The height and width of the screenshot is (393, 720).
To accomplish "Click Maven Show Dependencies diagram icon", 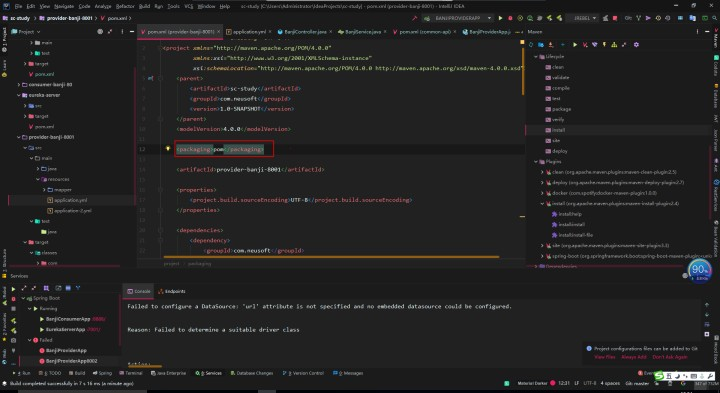I will (614, 45).
